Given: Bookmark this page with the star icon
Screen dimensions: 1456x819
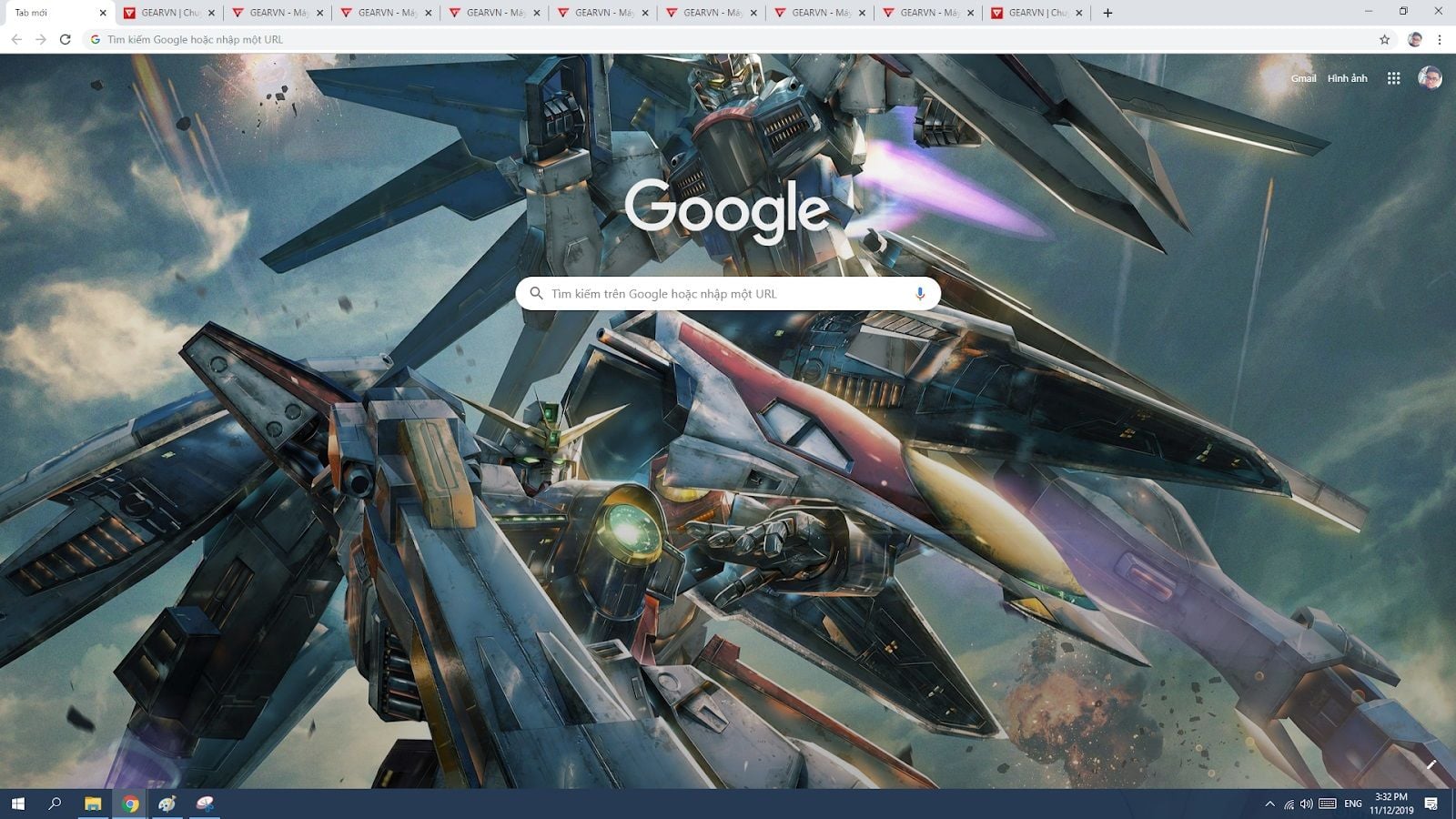Looking at the screenshot, I should tap(1384, 39).
